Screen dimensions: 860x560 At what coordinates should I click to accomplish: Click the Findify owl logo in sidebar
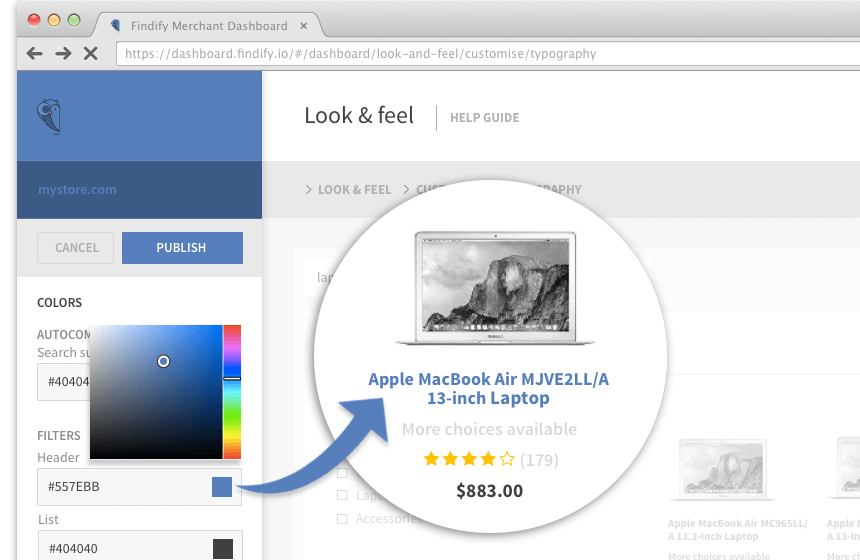click(x=49, y=116)
